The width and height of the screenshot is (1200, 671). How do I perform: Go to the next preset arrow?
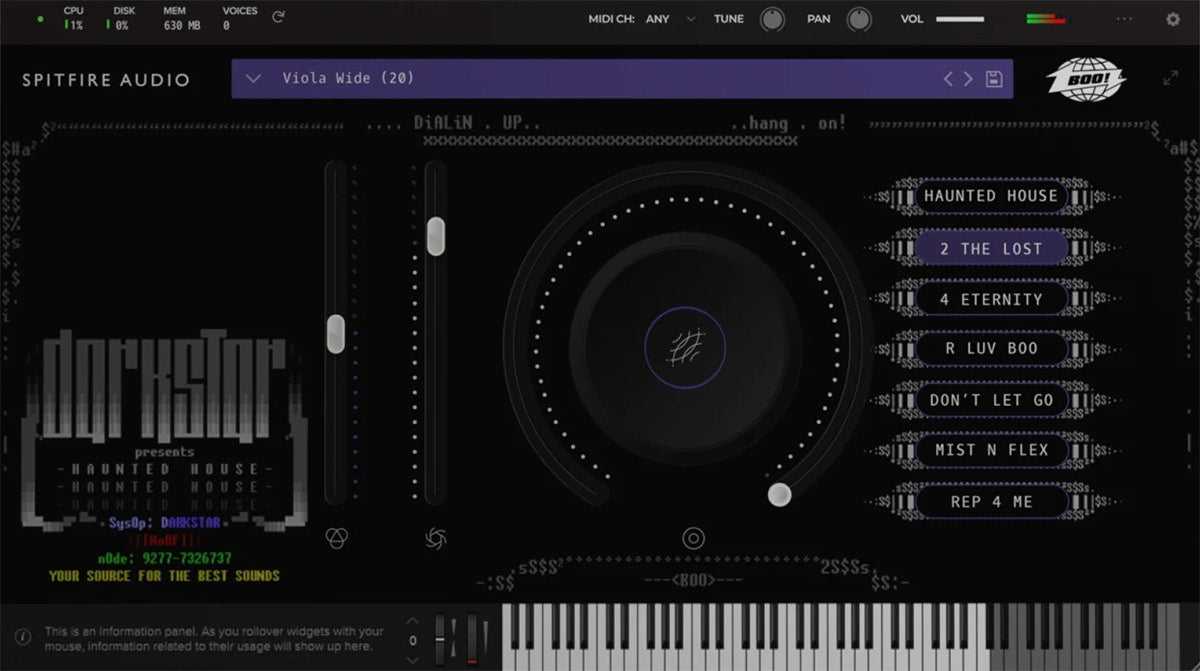tap(968, 79)
